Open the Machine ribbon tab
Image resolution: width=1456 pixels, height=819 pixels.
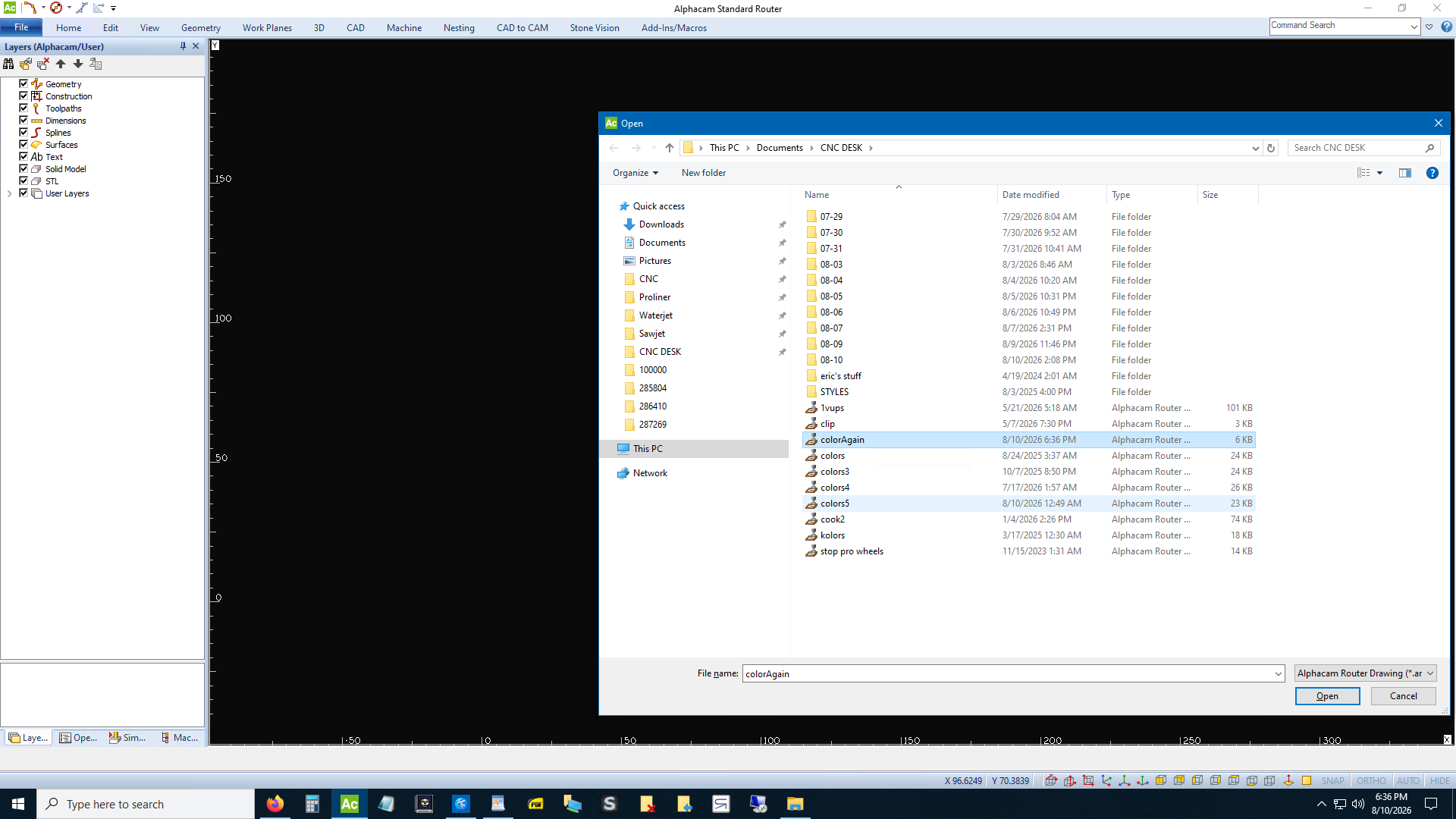coord(404,28)
